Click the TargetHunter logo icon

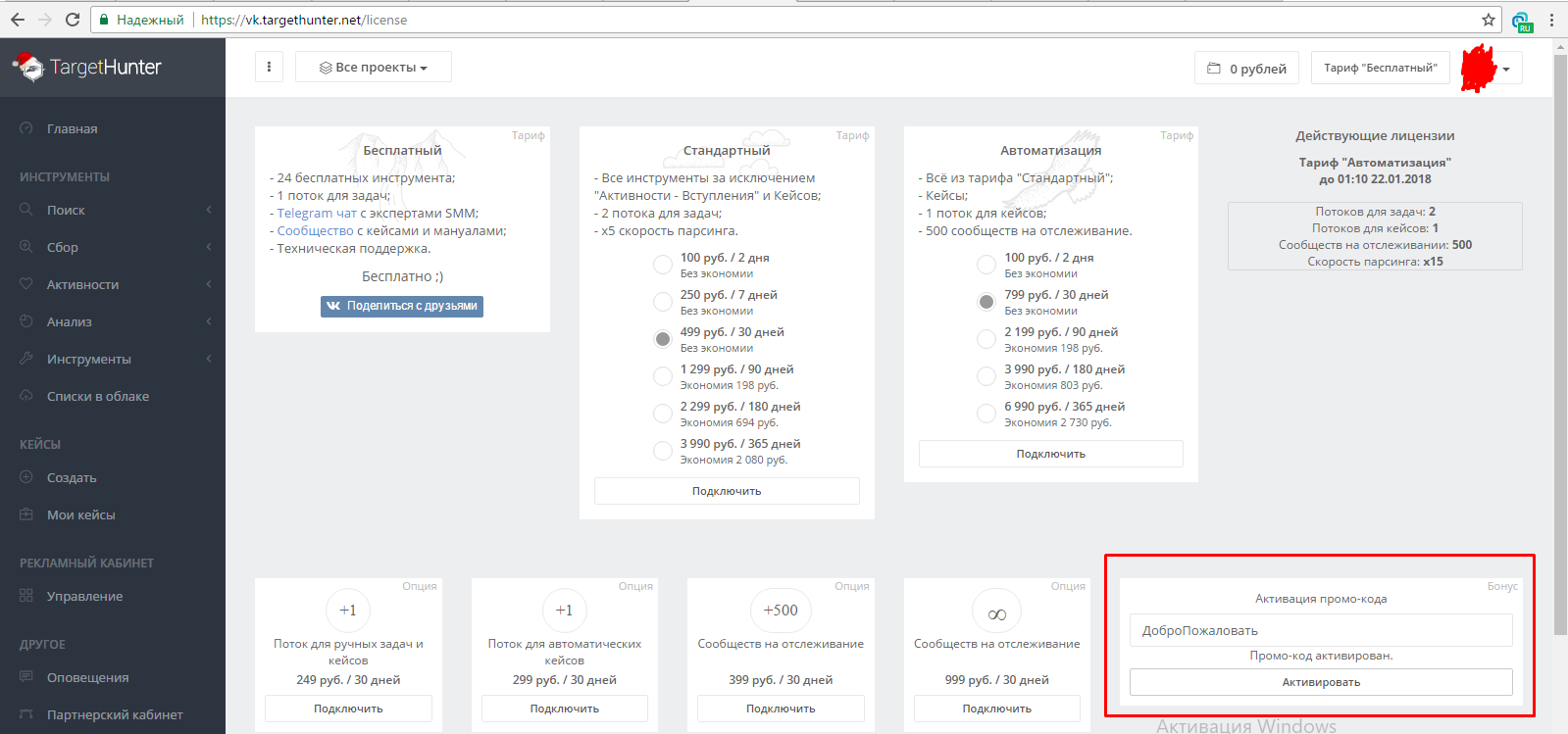(x=28, y=67)
